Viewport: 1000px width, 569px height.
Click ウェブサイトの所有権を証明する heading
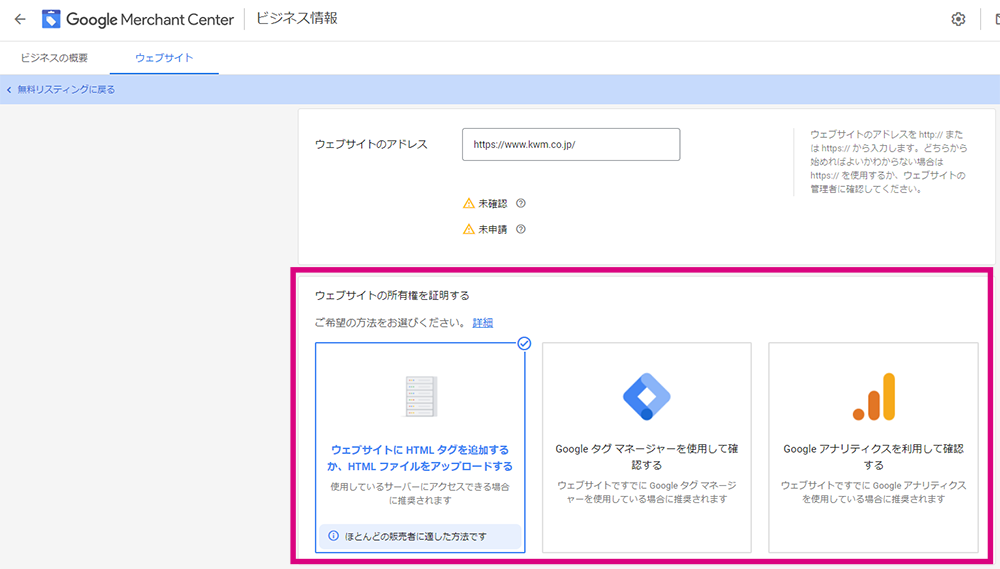click(x=392, y=295)
